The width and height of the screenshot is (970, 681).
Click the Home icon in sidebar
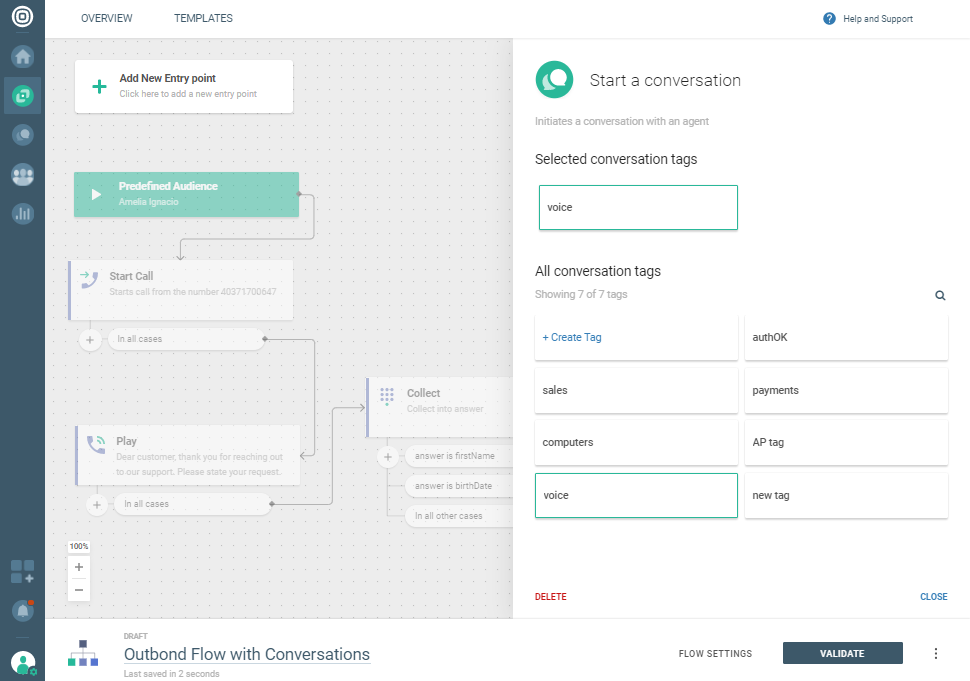tap(22, 56)
